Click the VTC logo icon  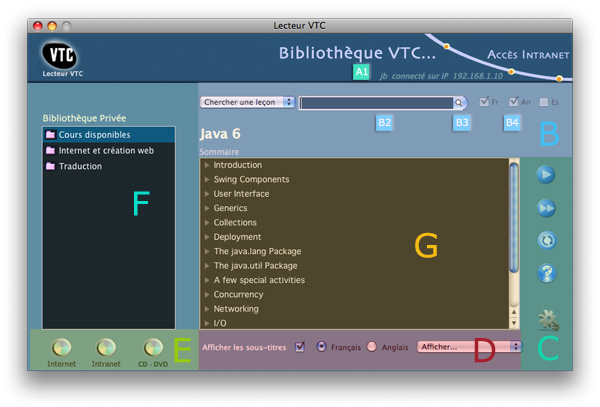(59, 55)
